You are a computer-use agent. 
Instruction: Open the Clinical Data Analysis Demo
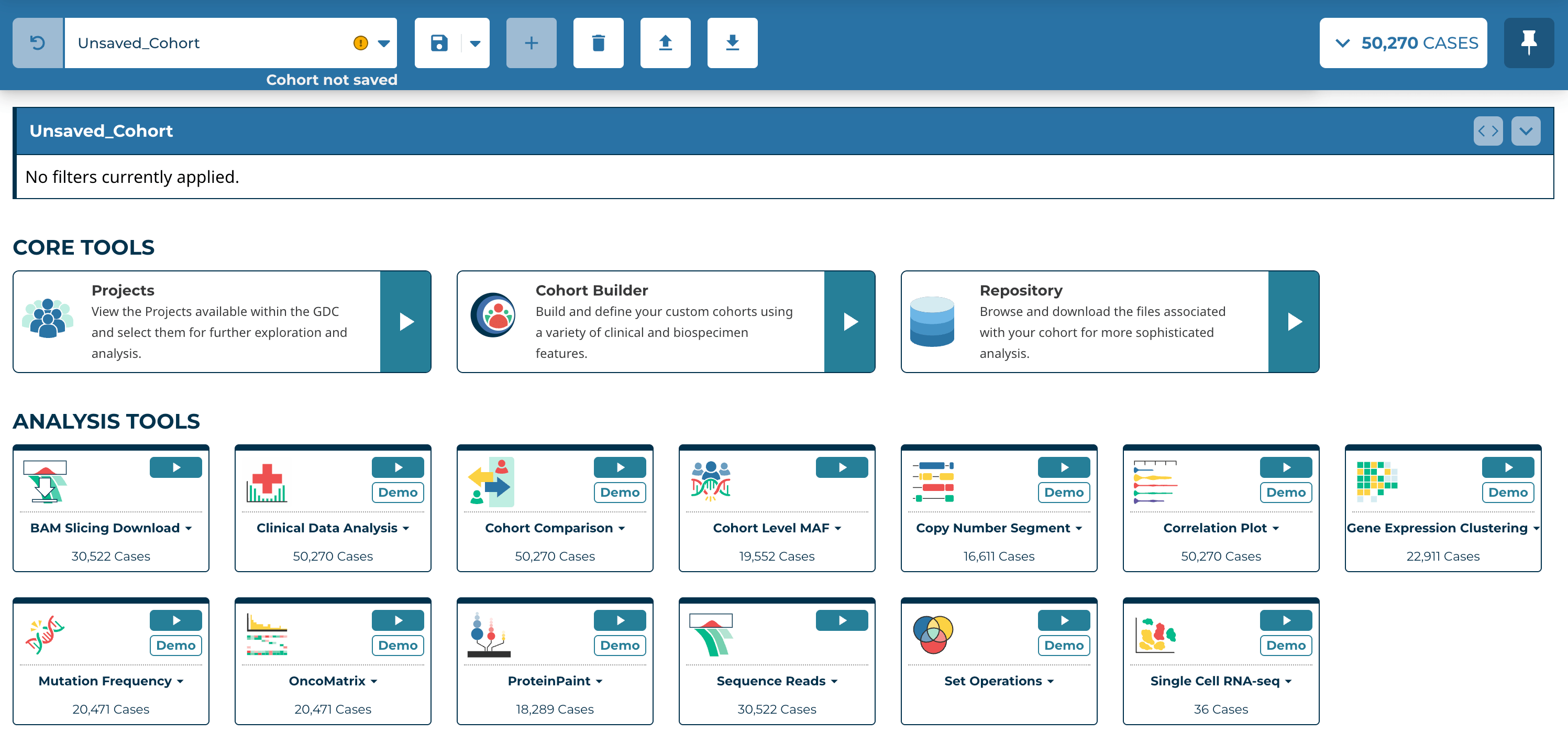(x=397, y=492)
